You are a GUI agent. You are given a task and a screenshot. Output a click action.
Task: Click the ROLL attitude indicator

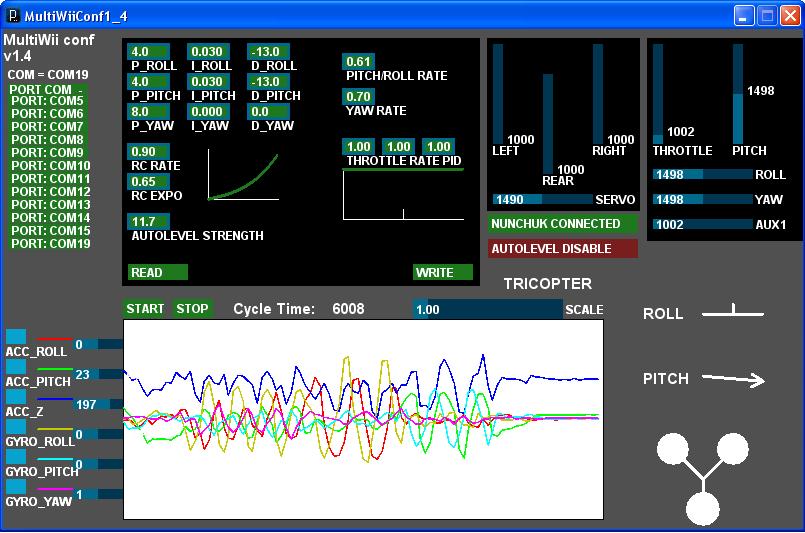coord(733,310)
